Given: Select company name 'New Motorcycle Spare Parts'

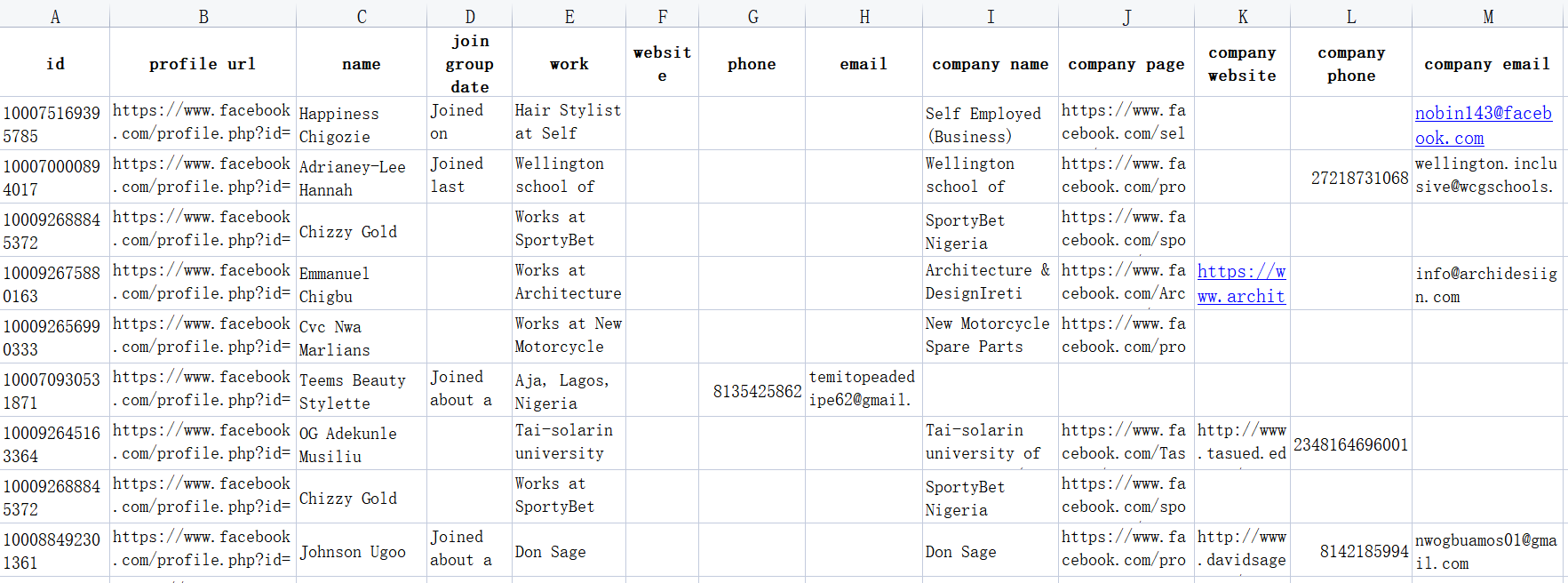Looking at the screenshot, I should [991, 337].
